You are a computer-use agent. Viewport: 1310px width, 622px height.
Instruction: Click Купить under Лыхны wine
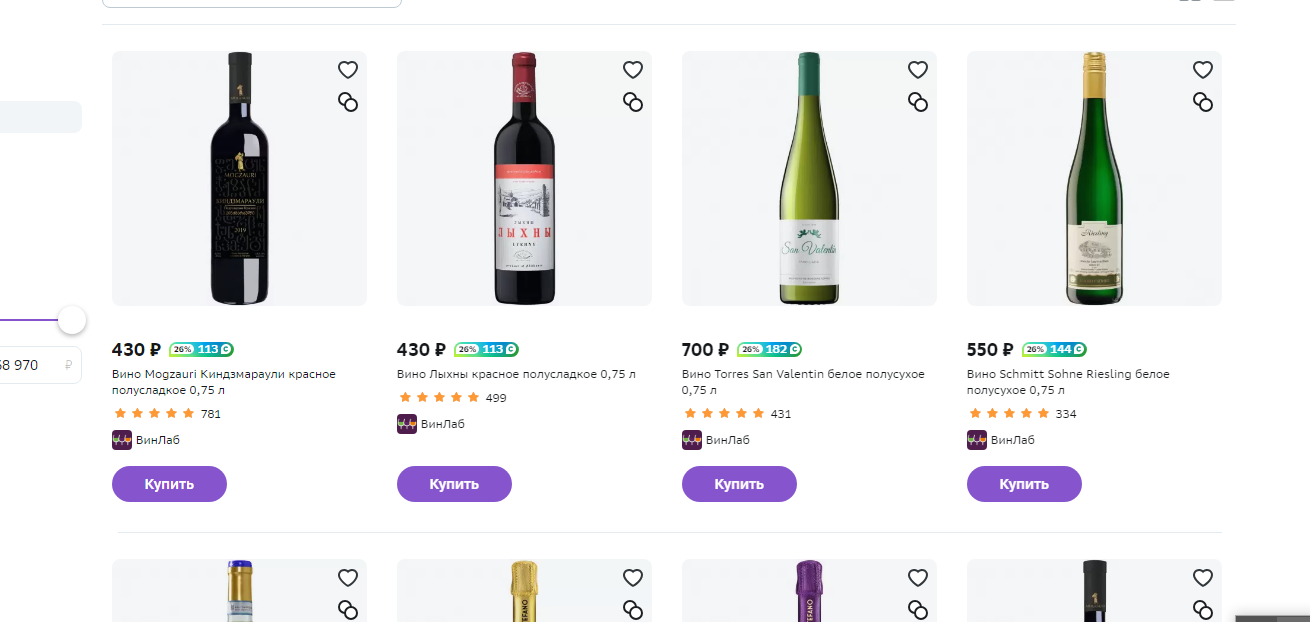tap(454, 484)
